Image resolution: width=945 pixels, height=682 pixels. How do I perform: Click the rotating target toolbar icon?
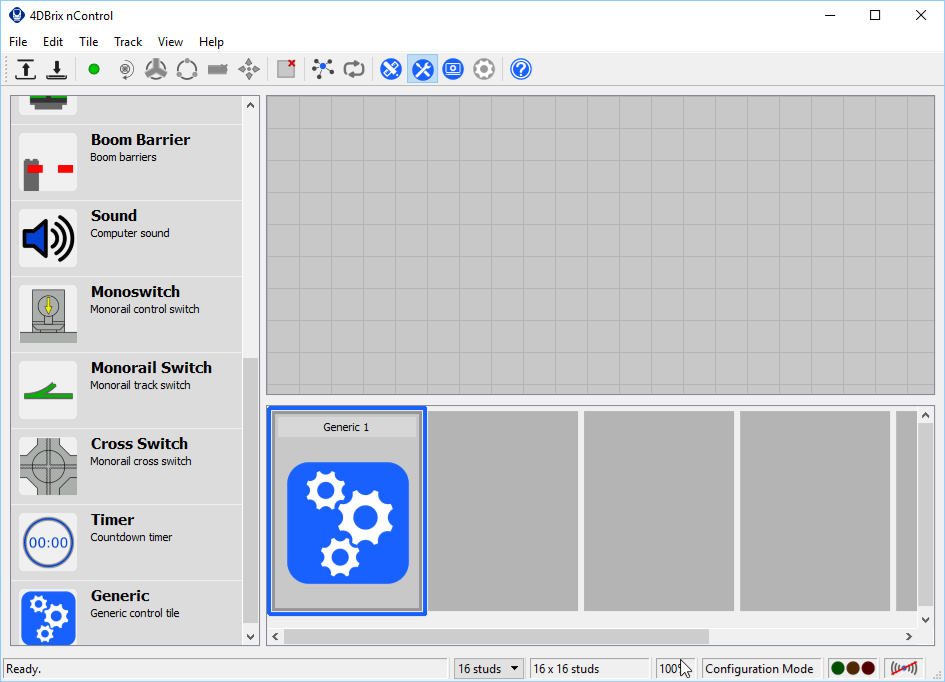pos(125,69)
